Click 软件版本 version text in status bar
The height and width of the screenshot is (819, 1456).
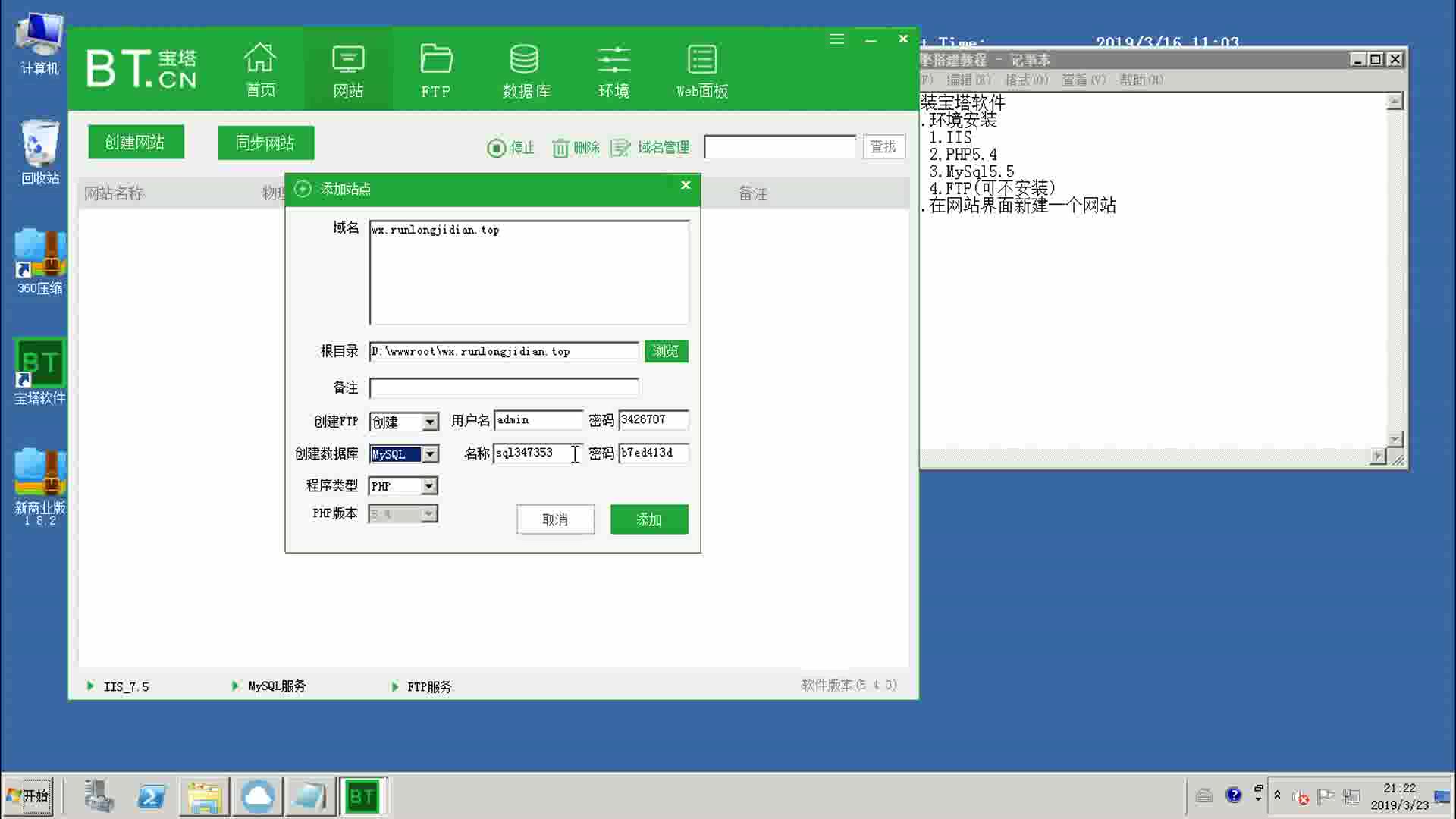pyautogui.click(x=849, y=686)
